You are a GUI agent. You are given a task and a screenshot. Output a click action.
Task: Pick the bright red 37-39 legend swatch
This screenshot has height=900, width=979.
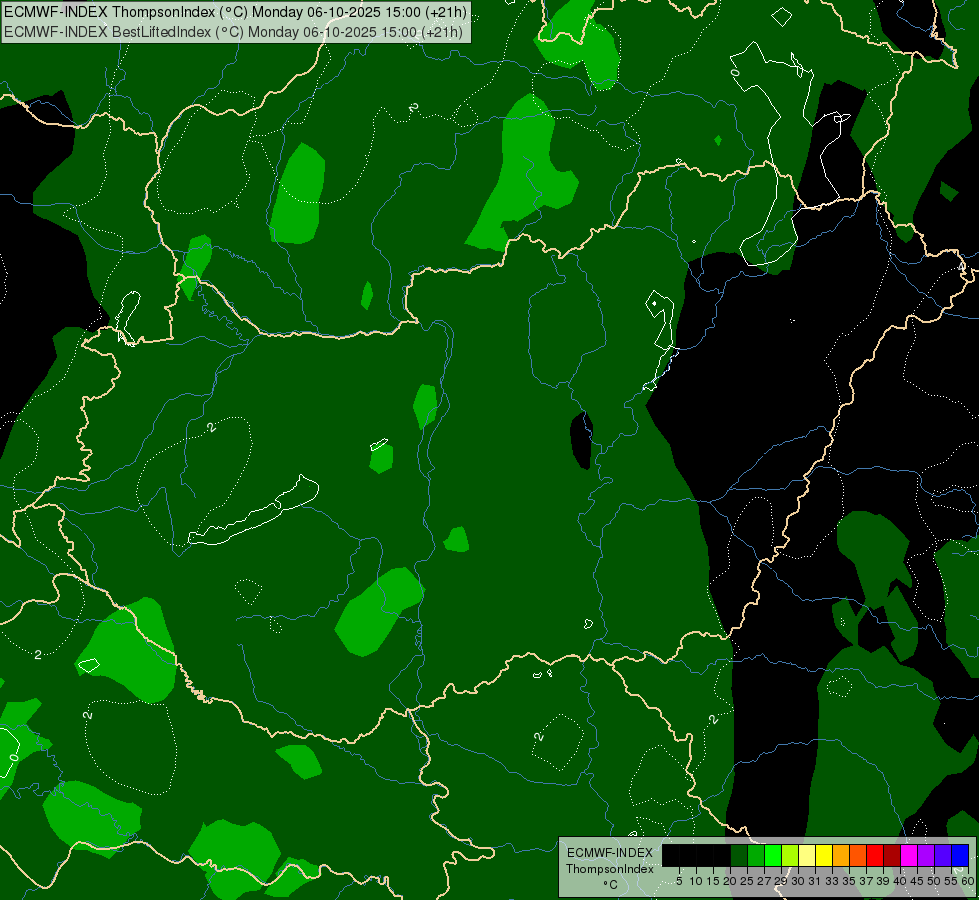(x=875, y=855)
